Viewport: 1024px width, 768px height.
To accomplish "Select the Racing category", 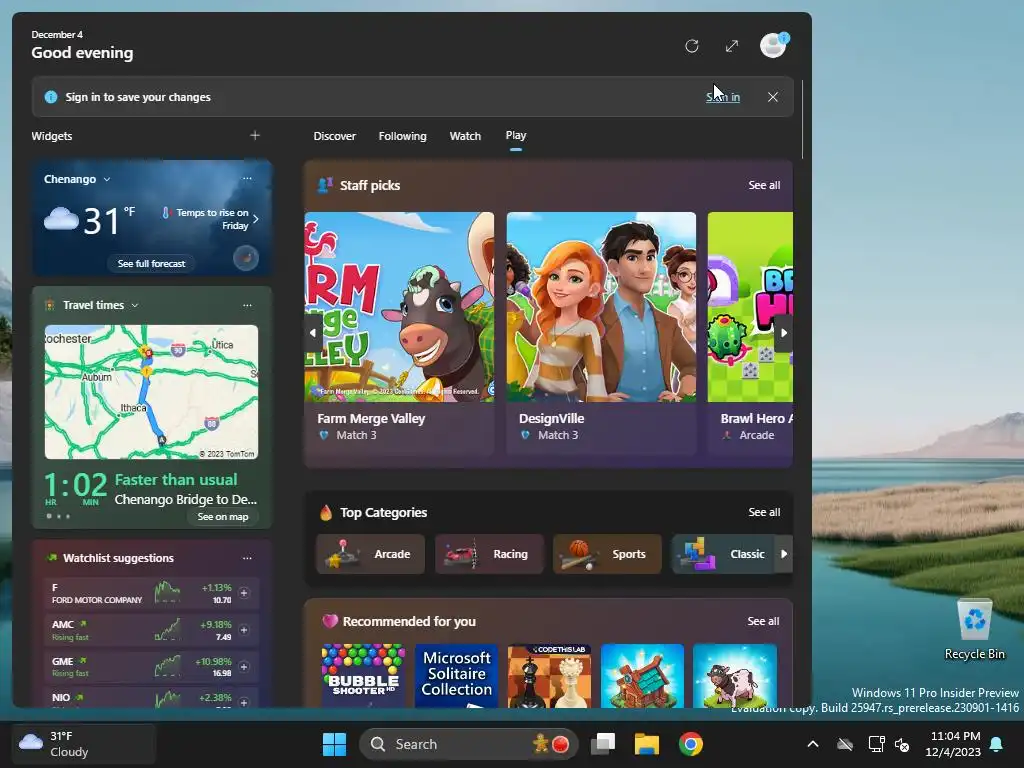I will coord(489,554).
